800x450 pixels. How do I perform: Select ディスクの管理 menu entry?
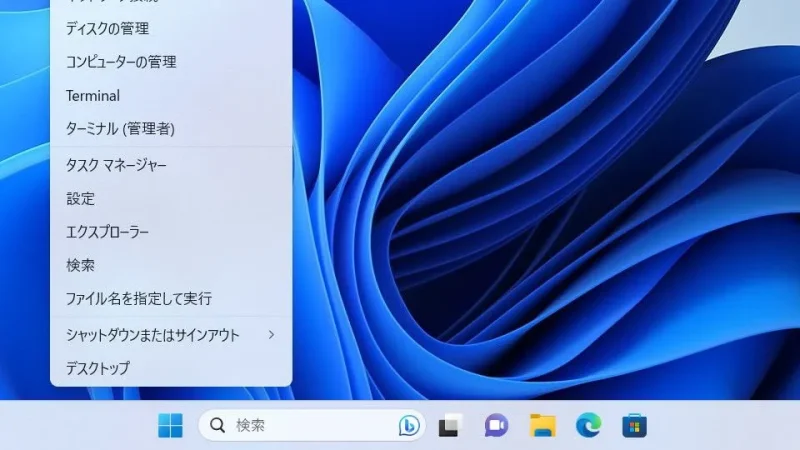171,29
